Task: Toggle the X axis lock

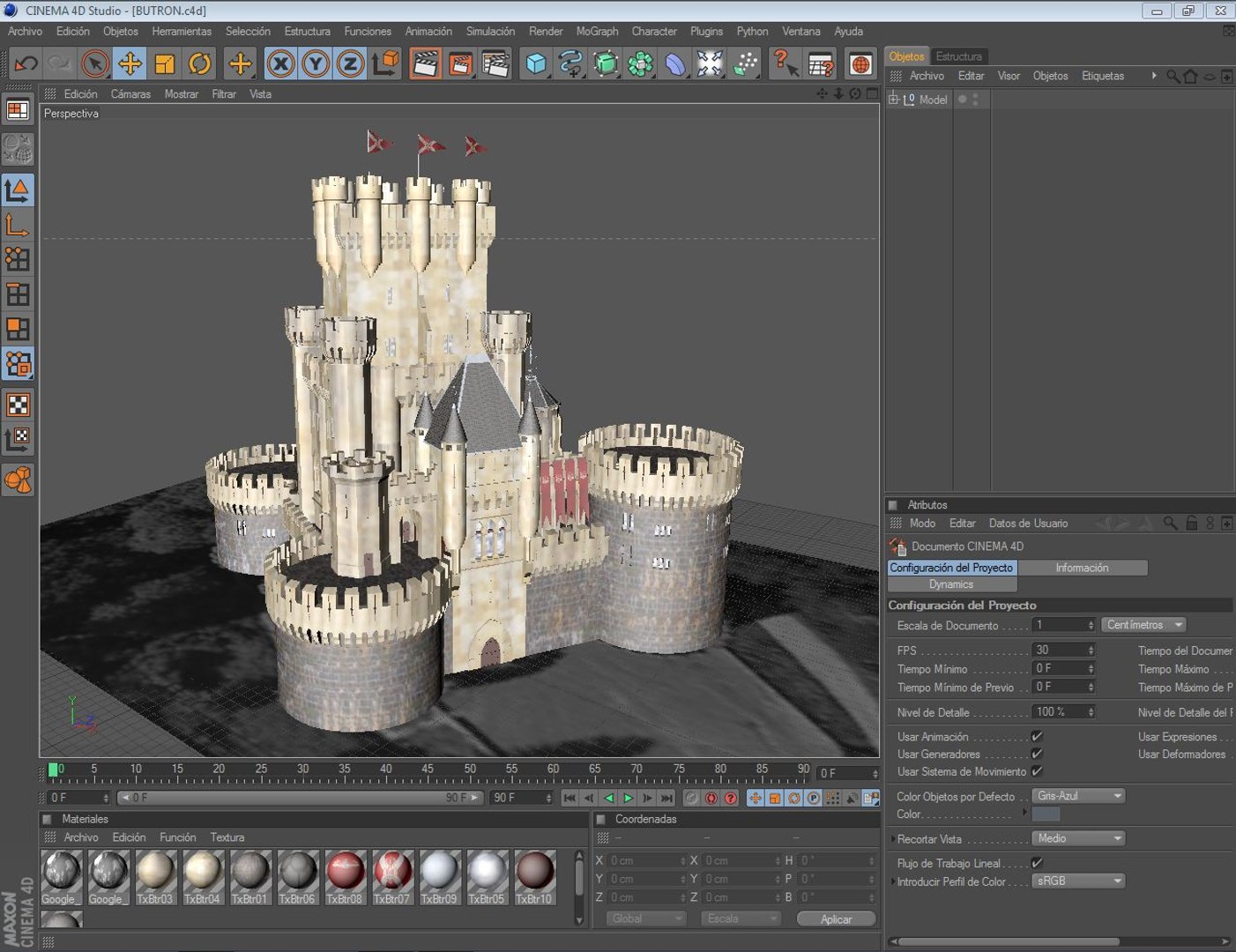Action: [280, 63]
